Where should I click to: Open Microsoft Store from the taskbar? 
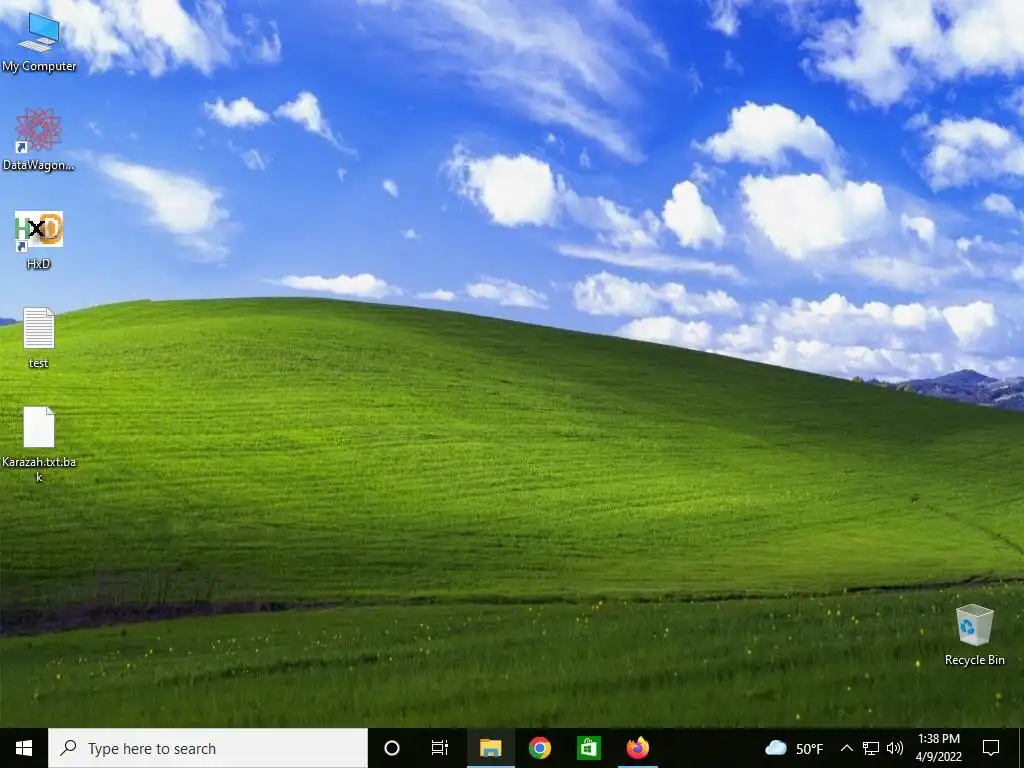[588, 748]
